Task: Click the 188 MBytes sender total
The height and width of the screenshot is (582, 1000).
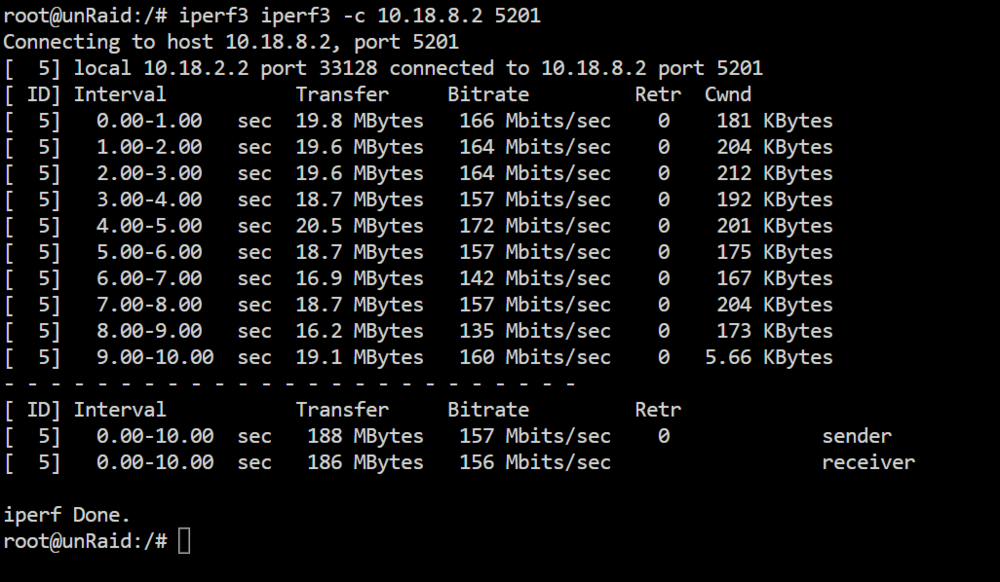Action: tap(365, 436)
